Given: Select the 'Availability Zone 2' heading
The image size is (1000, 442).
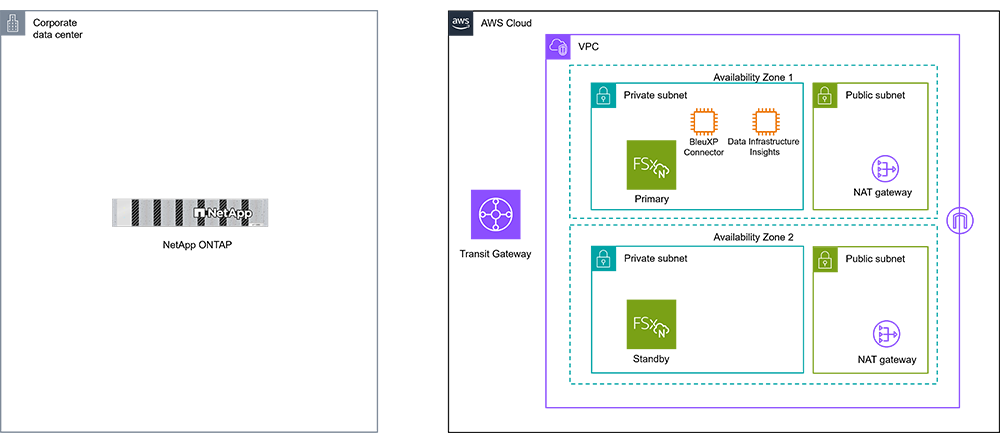Looking at the screenshot, I should 753,237.
